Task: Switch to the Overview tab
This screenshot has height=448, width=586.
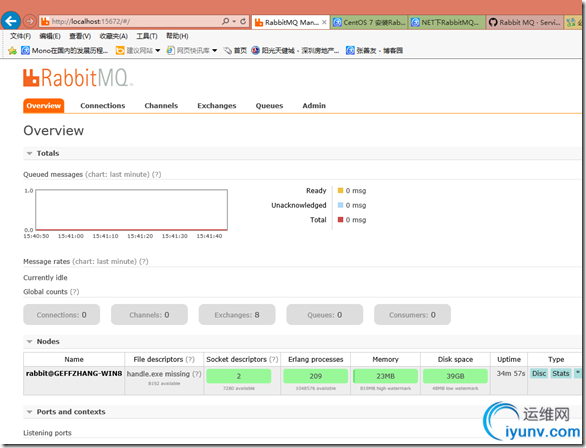Action: [44, 106]
